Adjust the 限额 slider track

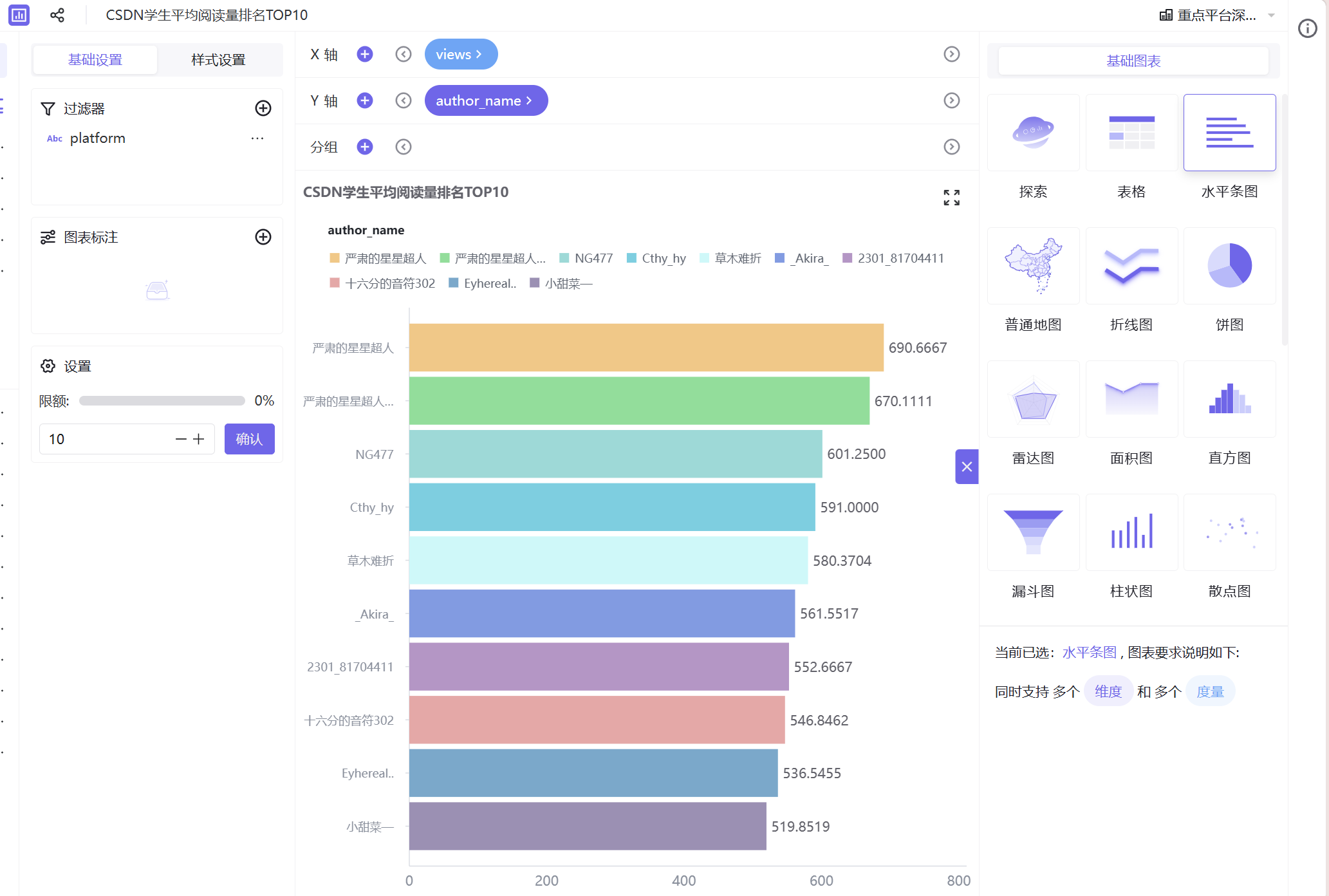(x=162, y=401)
